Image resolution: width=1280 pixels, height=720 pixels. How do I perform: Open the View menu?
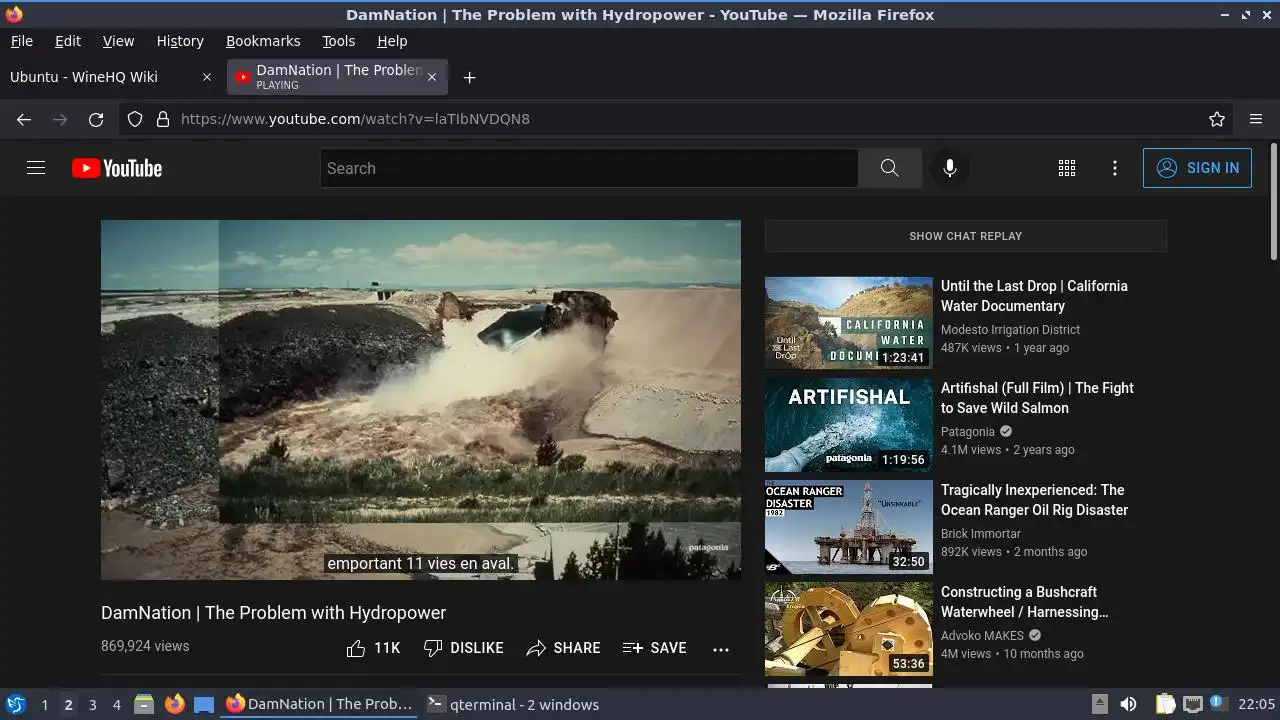118,41
